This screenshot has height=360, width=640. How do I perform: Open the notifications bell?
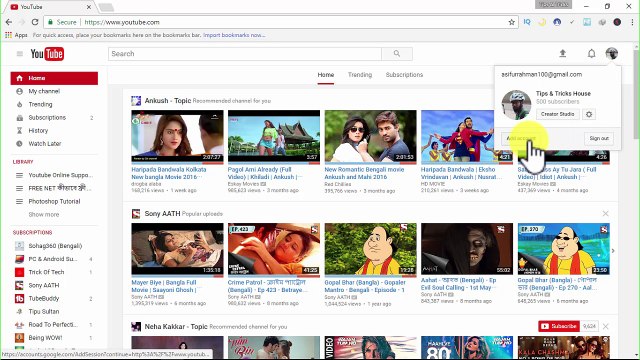[591, 53]
